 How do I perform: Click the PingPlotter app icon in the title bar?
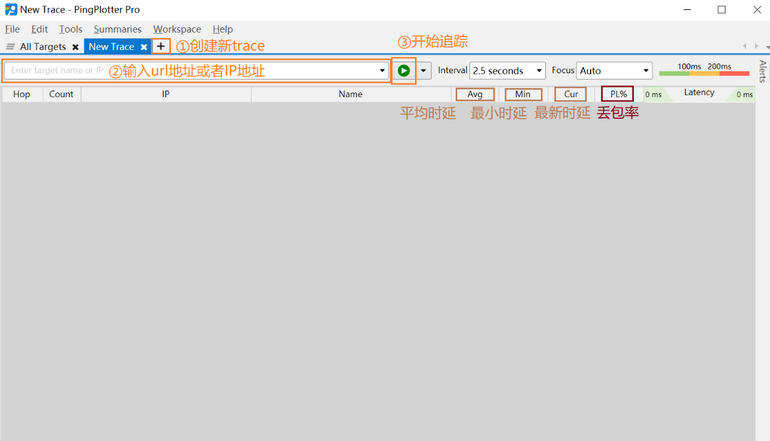[10, 9]
